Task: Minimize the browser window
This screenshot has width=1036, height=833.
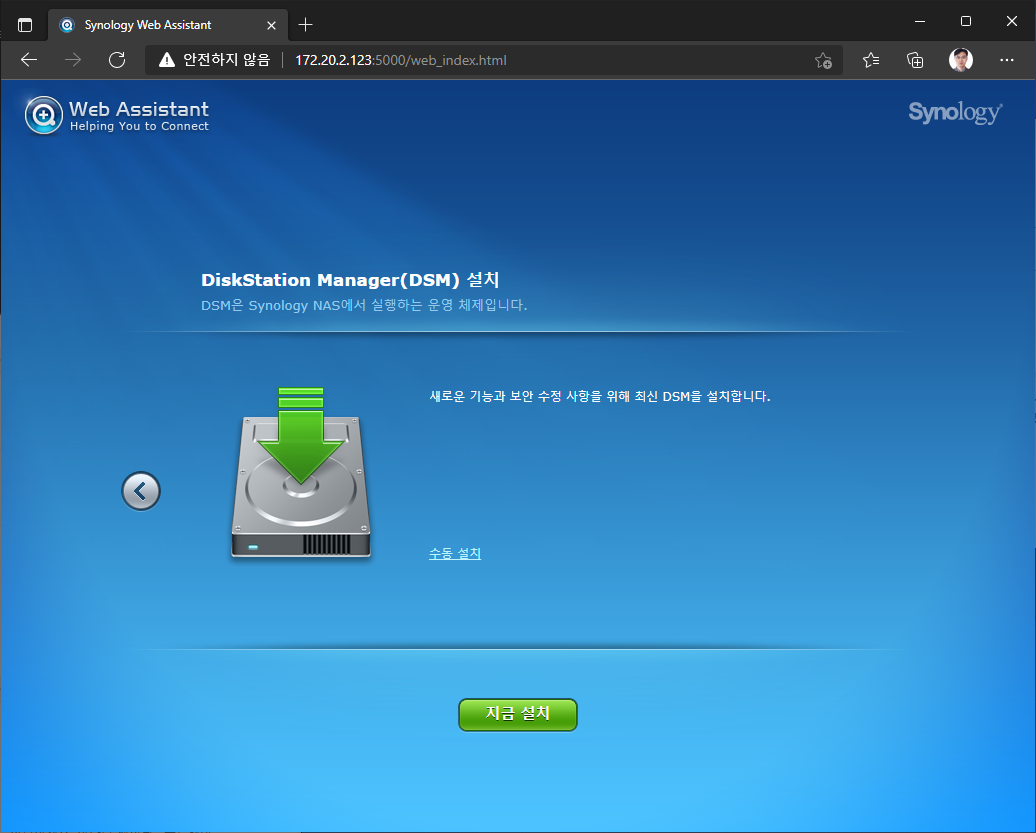Action: click(920, 21)
